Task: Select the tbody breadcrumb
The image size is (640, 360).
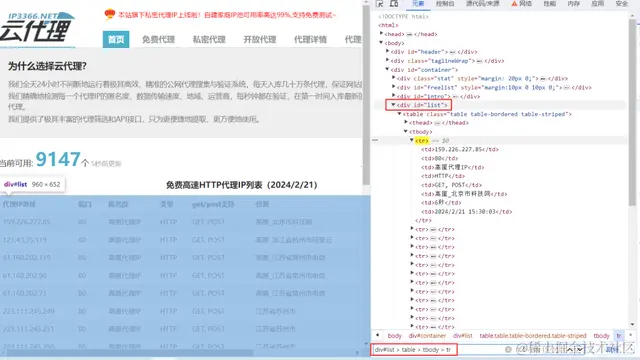Action: (601, 336)
